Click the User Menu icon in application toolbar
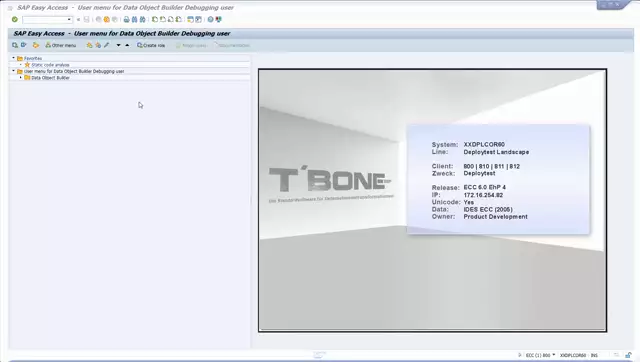 (x=15, y=45)
